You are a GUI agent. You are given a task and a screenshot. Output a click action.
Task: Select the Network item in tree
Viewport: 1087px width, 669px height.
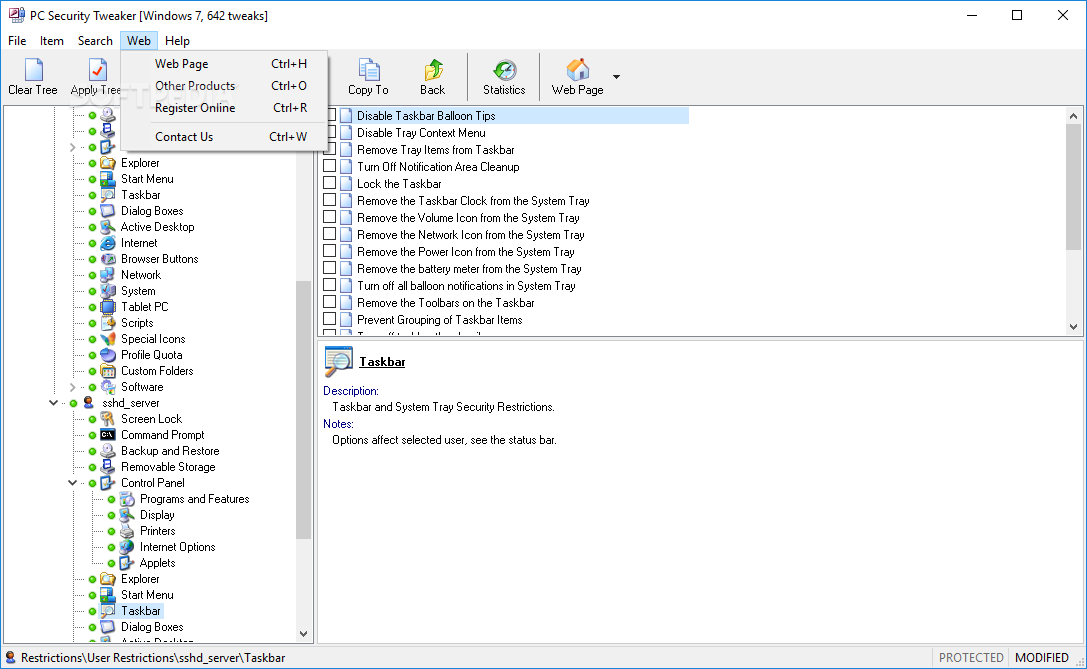[x=141, y=275]
